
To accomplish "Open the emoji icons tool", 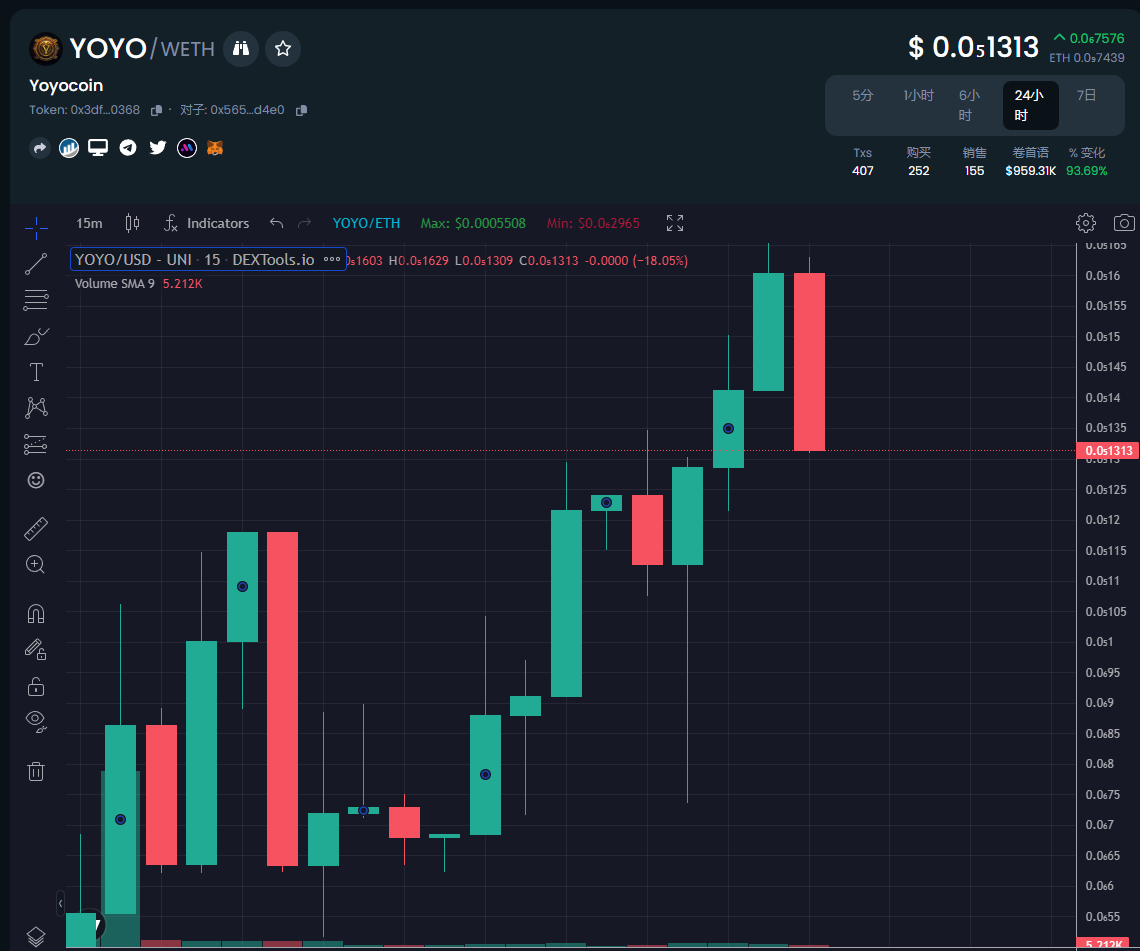I will 36,480.
